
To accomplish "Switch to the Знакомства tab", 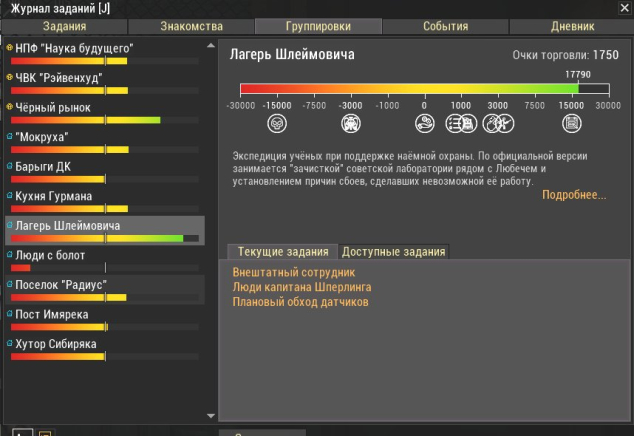I will (x=191, y=26).
